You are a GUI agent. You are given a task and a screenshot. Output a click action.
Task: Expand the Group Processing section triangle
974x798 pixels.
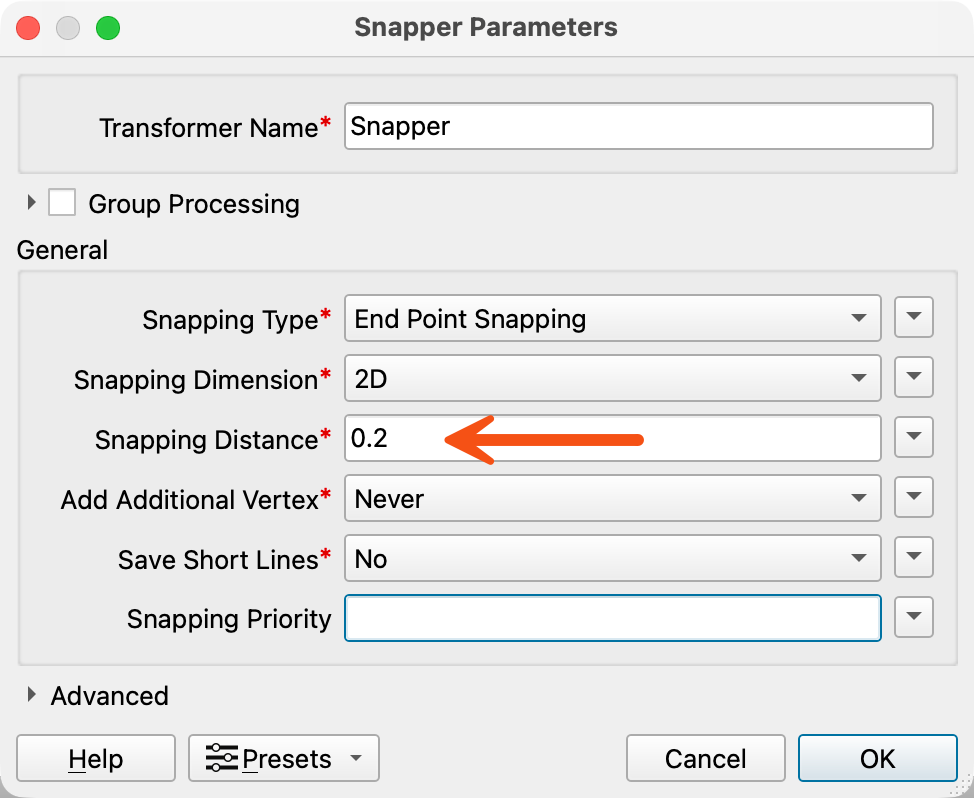click(x=31, y=202)
